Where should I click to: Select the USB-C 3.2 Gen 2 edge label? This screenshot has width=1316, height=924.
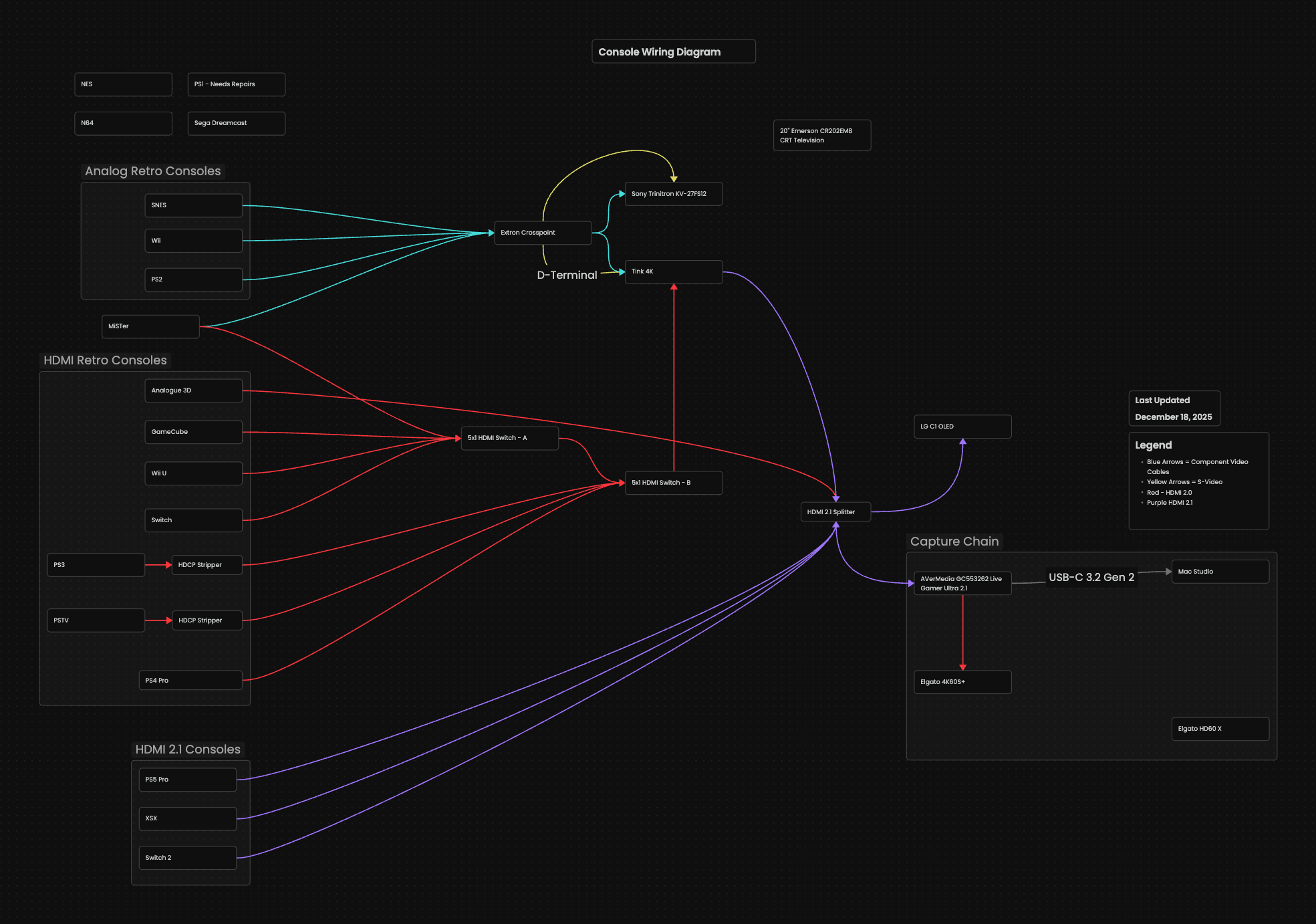click(1091, 577)
